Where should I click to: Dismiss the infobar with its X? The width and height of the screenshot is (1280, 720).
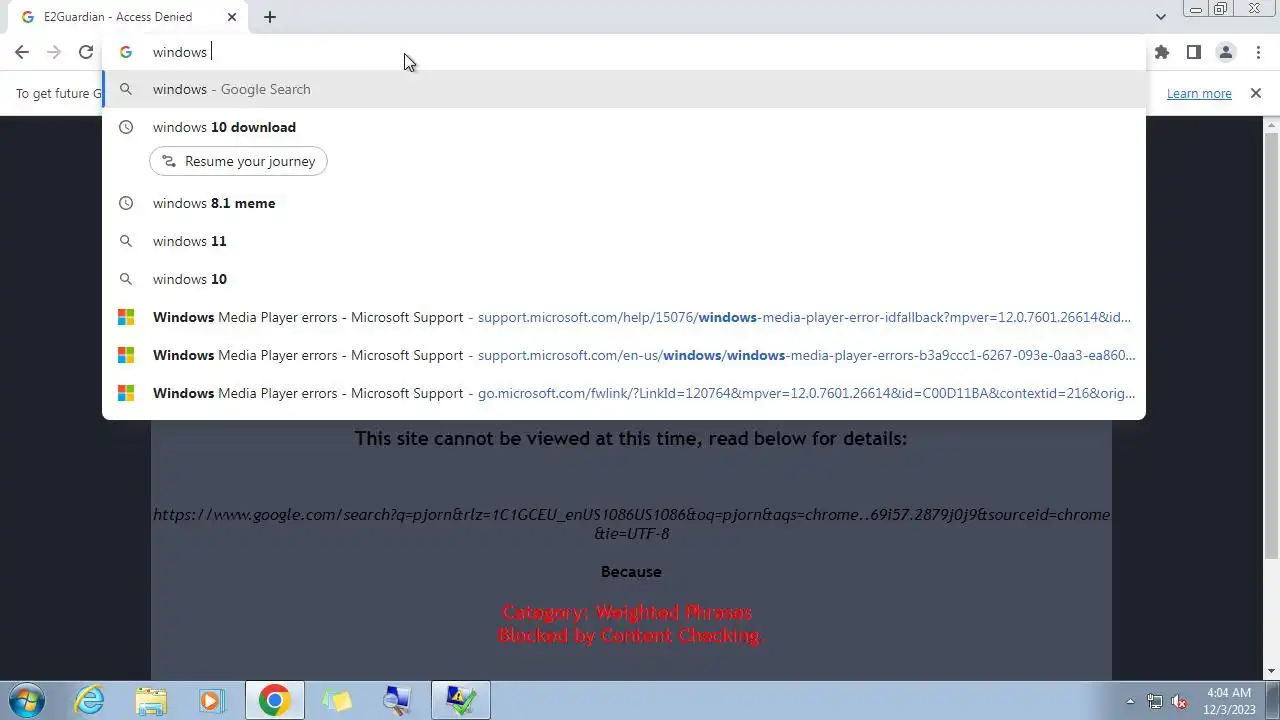point(1256,93)
